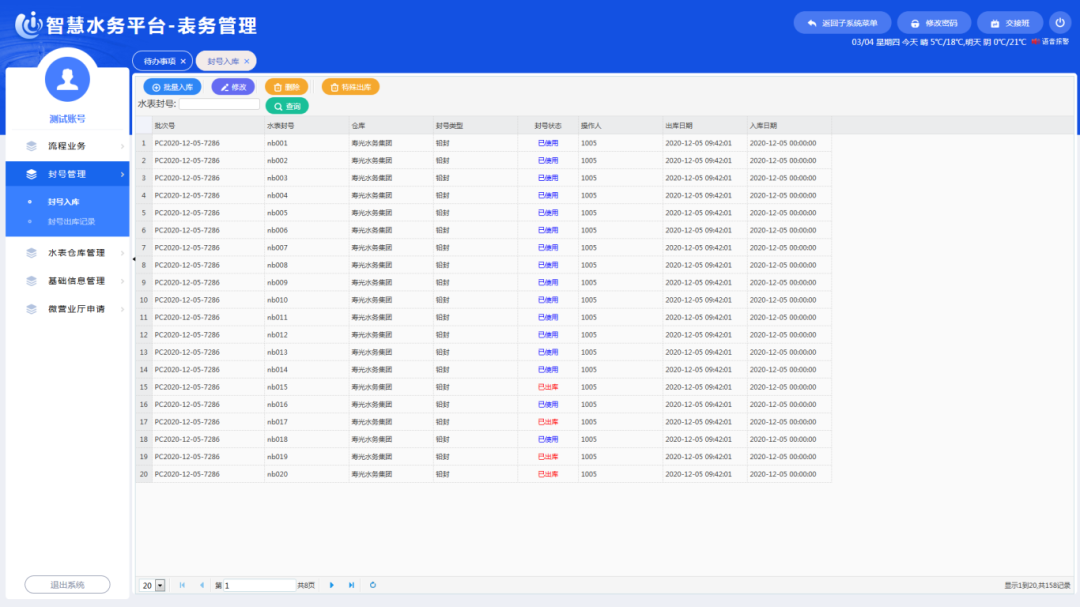Sort by the 封号类型 column header
Viewport: 1080px width, 607px height.
[x=475, y=125]
